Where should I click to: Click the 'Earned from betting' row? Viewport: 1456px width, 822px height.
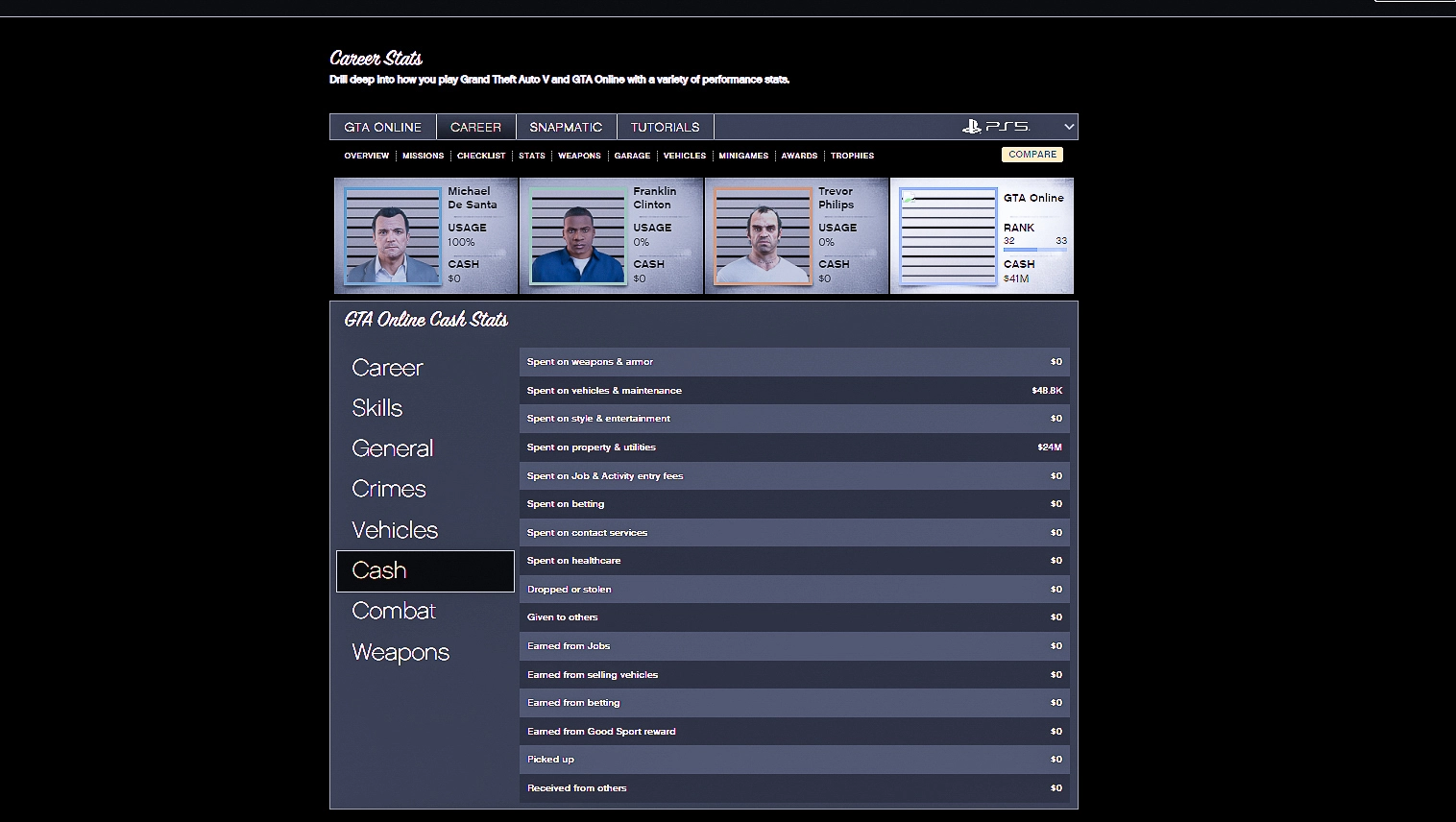[794, 703]
